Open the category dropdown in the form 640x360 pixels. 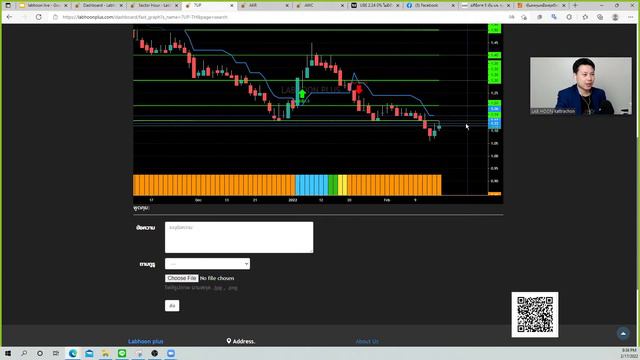tap(207, 264)
